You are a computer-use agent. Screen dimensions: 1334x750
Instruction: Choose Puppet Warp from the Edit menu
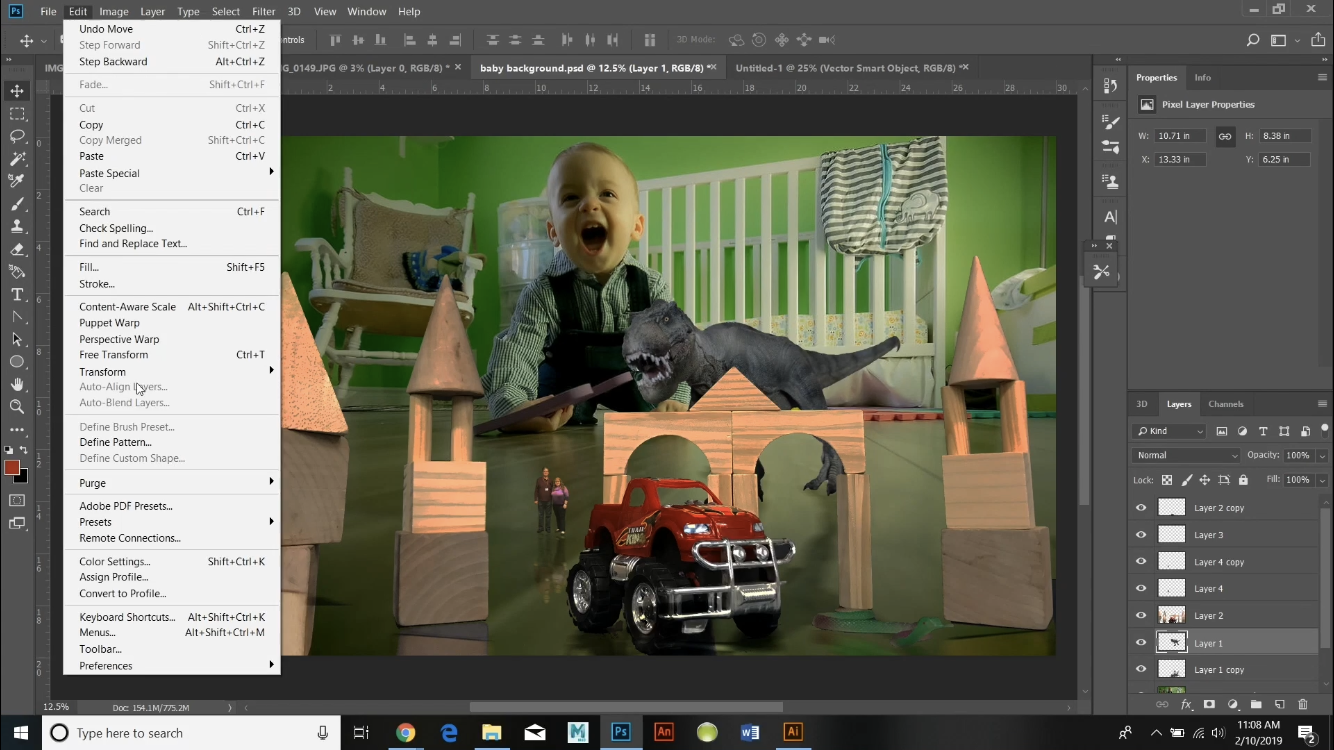tap(111, 322)
